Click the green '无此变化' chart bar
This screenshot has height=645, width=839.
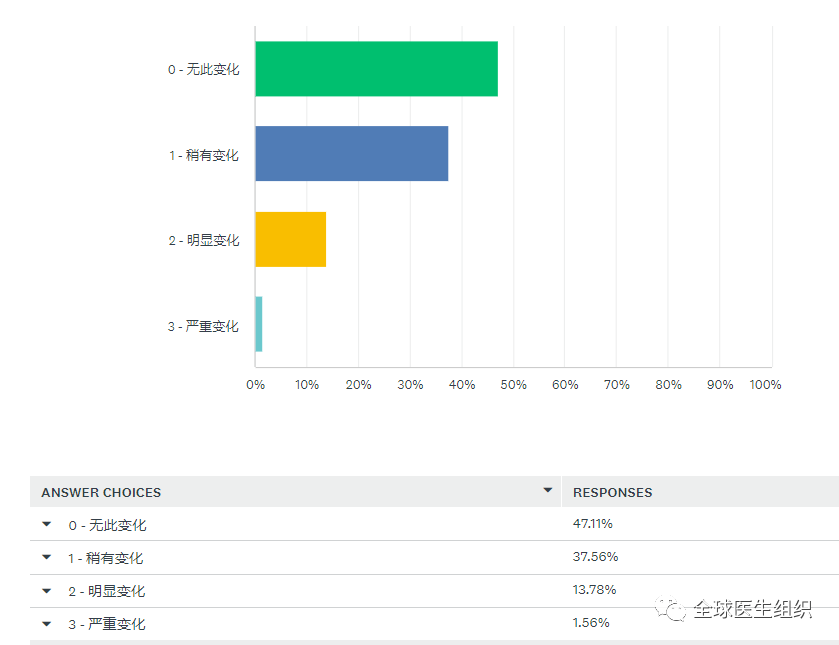376,69
